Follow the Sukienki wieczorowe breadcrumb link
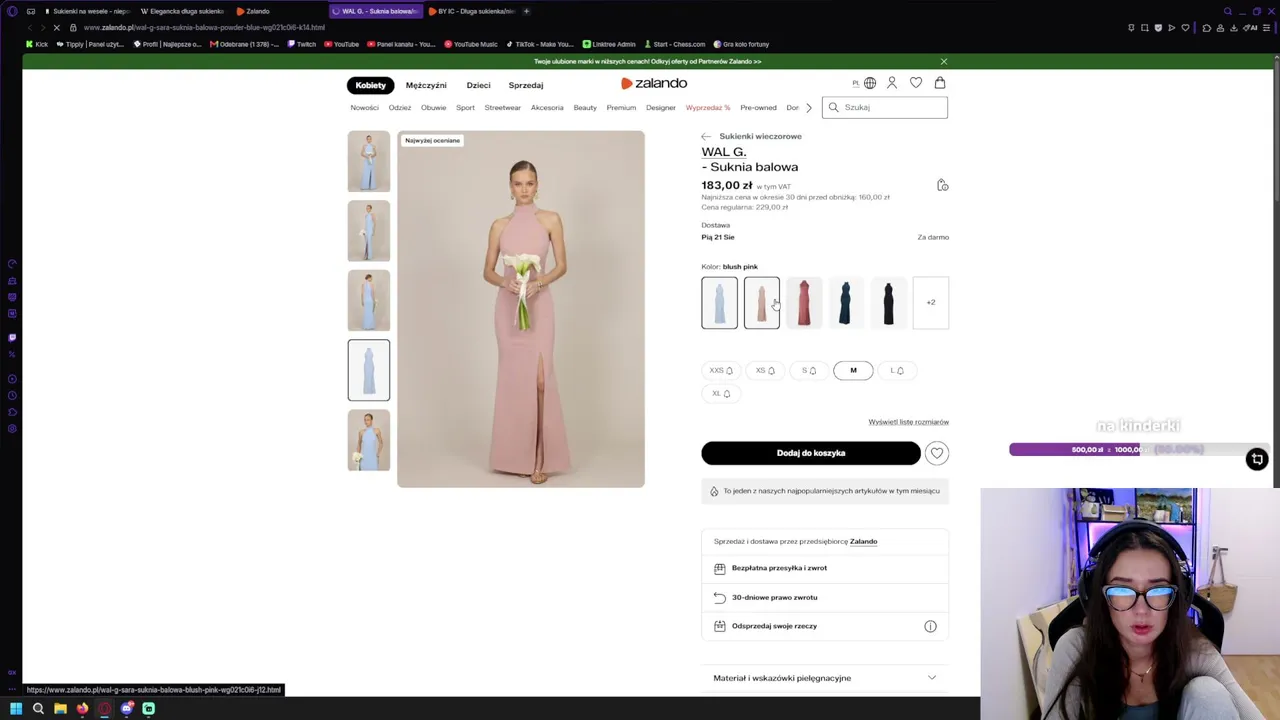 [x=760, y=136]
